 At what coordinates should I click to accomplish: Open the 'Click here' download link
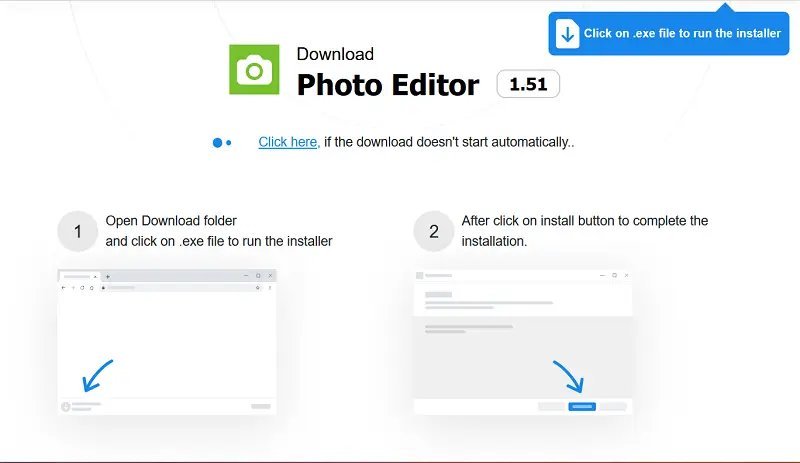click(287, 142)
